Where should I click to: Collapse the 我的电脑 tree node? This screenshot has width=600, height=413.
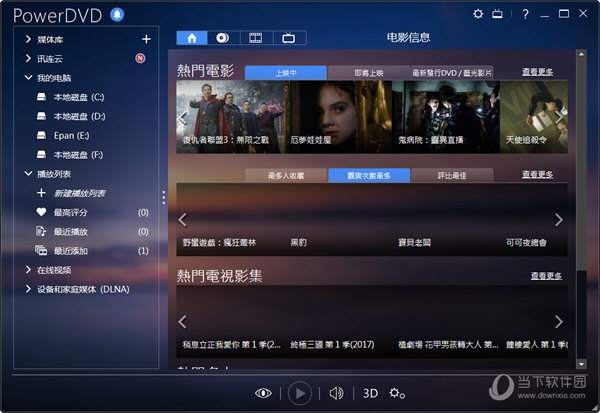tap(28, 78)
